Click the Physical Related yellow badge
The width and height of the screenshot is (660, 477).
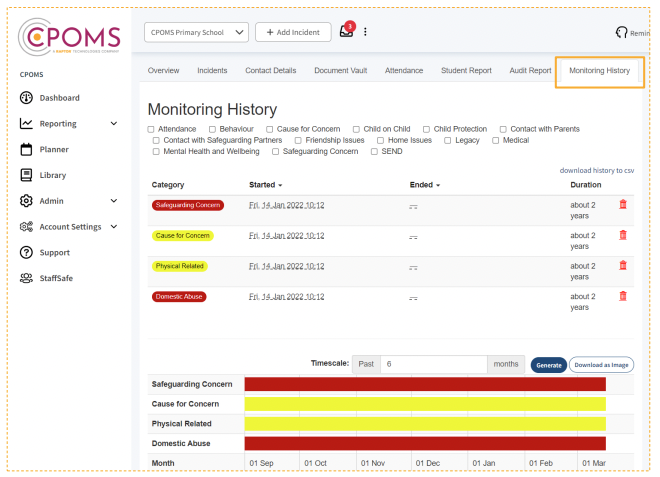180,266
